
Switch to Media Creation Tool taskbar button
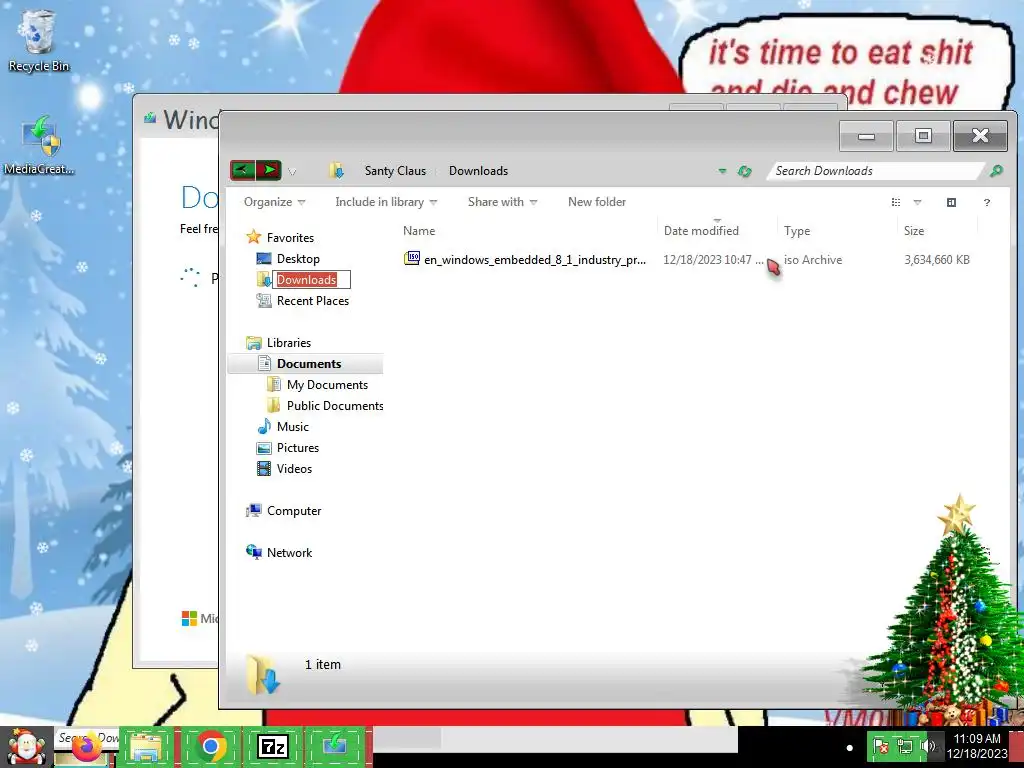coord(334,746)
